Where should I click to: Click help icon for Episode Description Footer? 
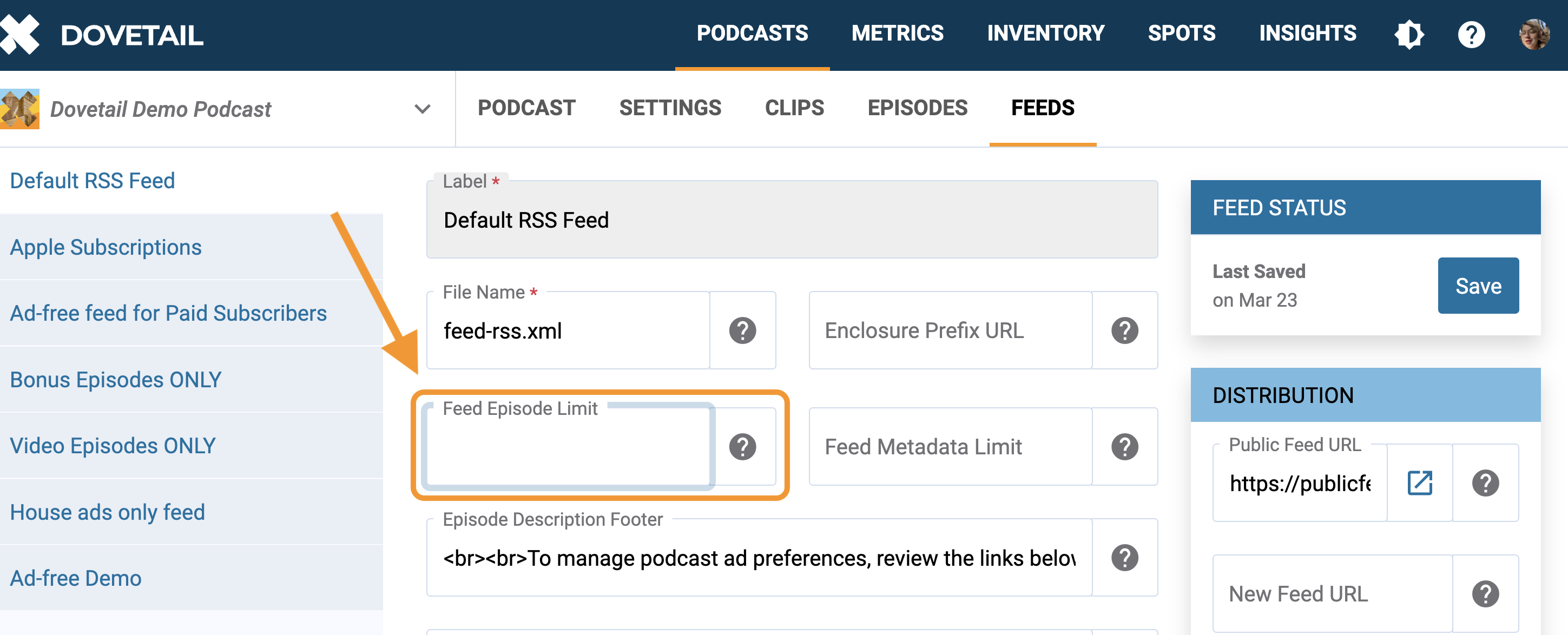click(x=1124, y=558)
